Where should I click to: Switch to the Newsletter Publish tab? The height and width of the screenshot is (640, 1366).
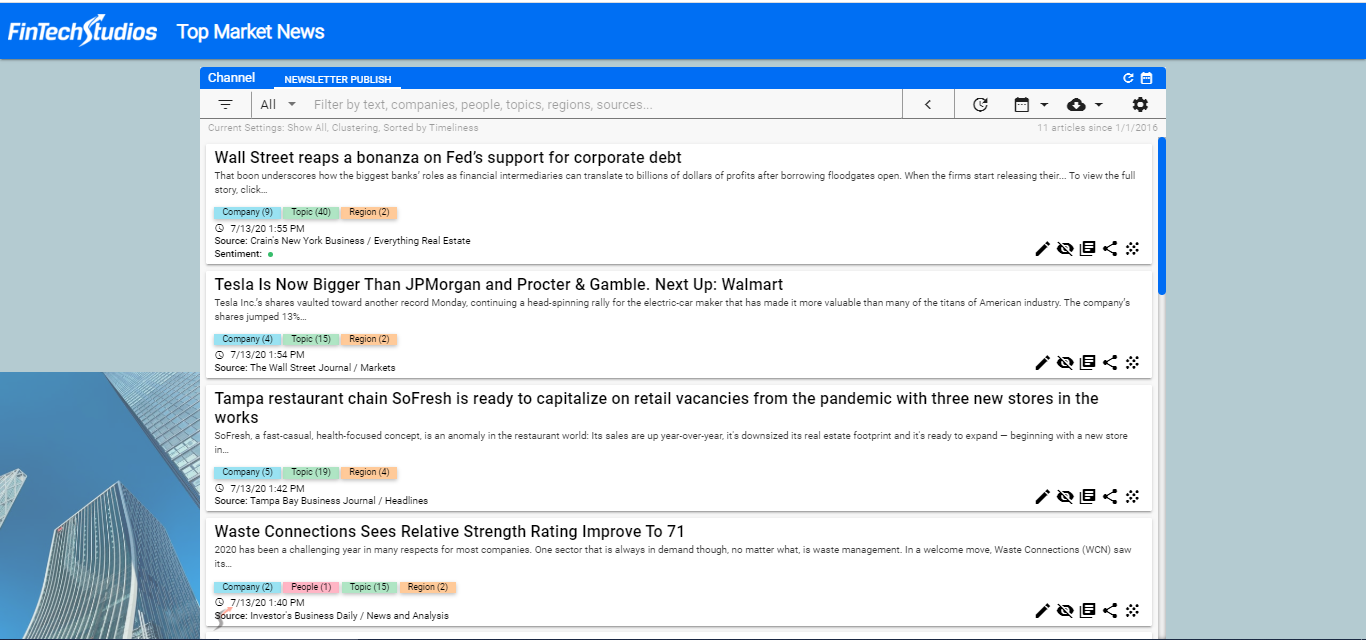tap(337, 80)
